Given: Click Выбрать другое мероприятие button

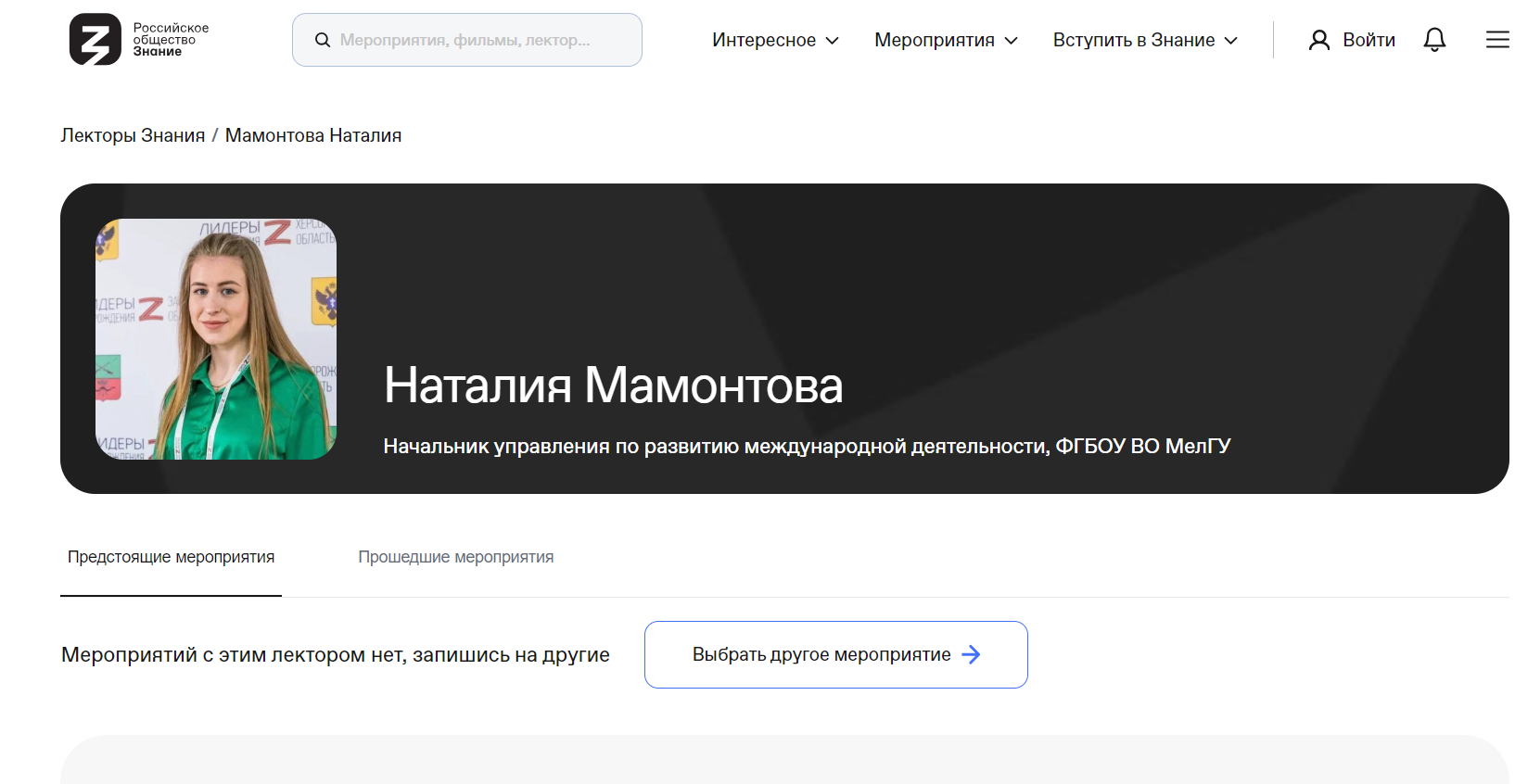Looking at the screenshot, I should coord(835,654).
